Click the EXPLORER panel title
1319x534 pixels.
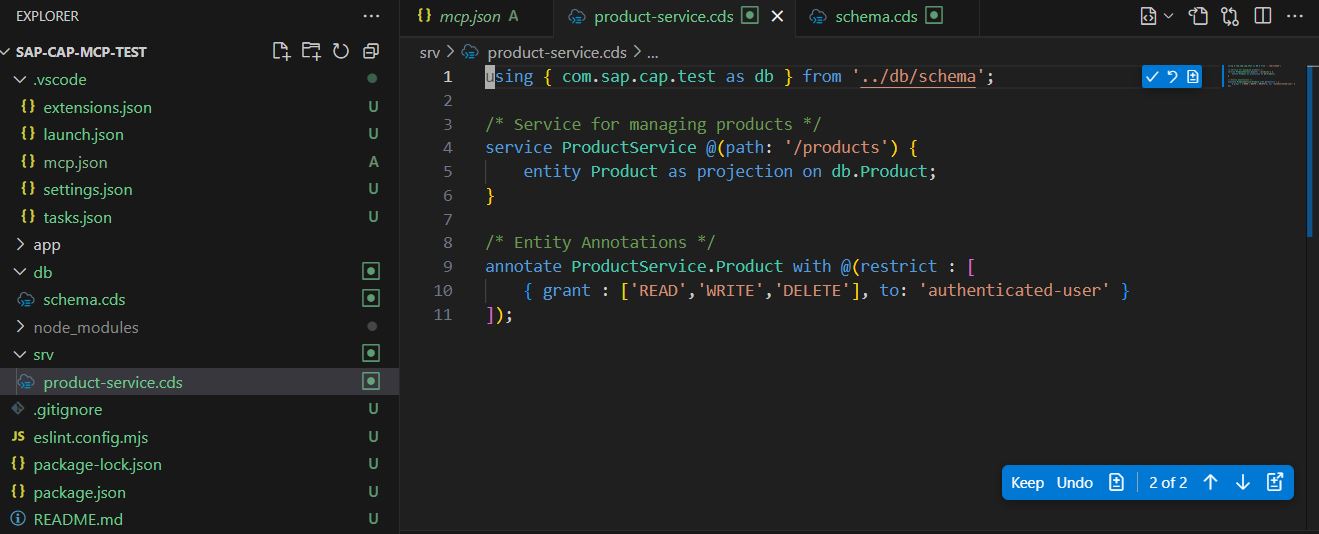pyautogui.click(x=47, y=16)
